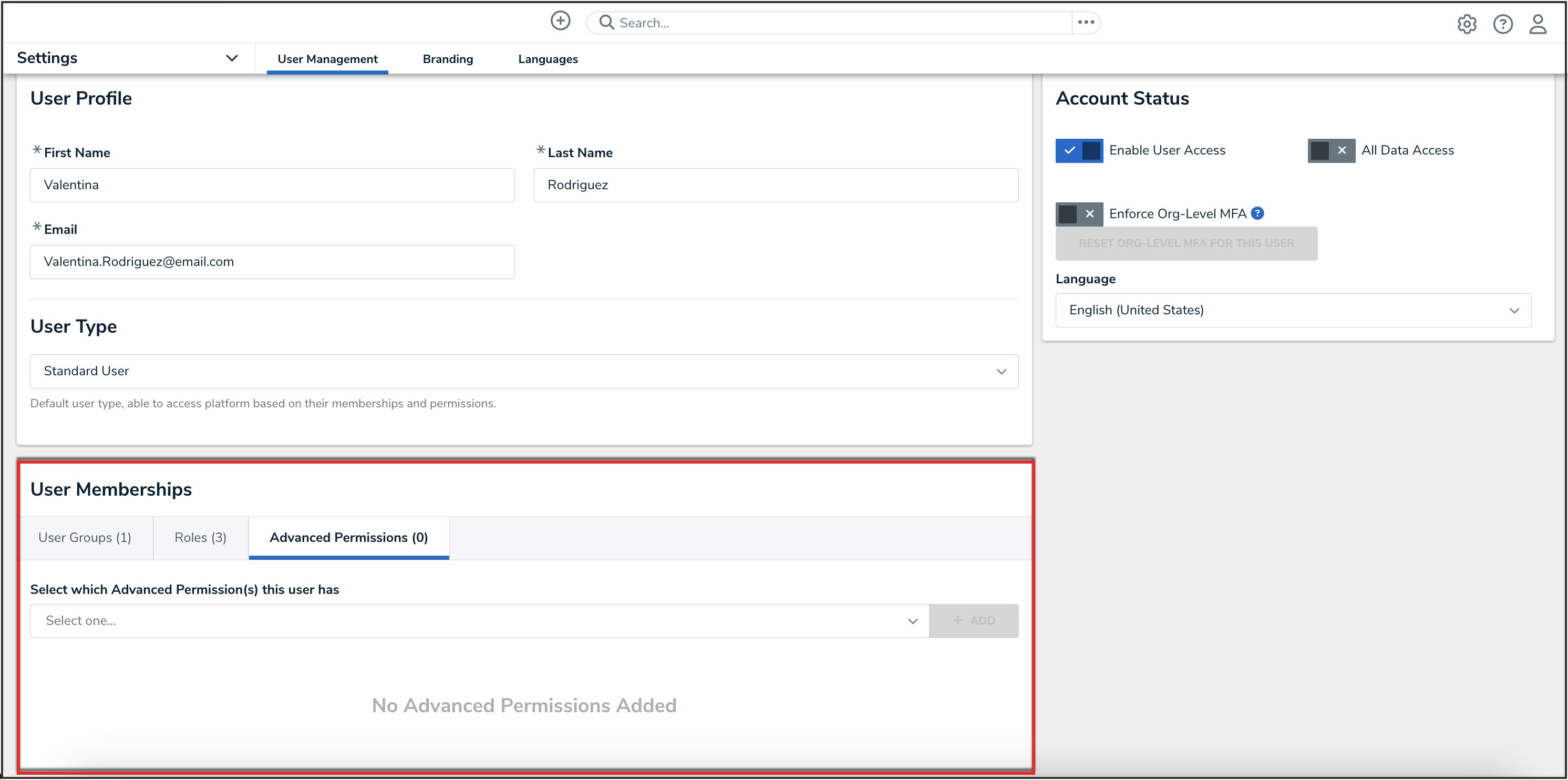
Task: Click the search magnifier icon
Action: (606, 23)
